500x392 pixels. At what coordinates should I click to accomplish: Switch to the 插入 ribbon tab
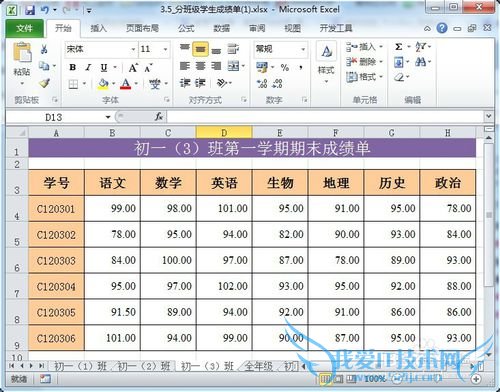pyautogui.click(x=99, y=28)
